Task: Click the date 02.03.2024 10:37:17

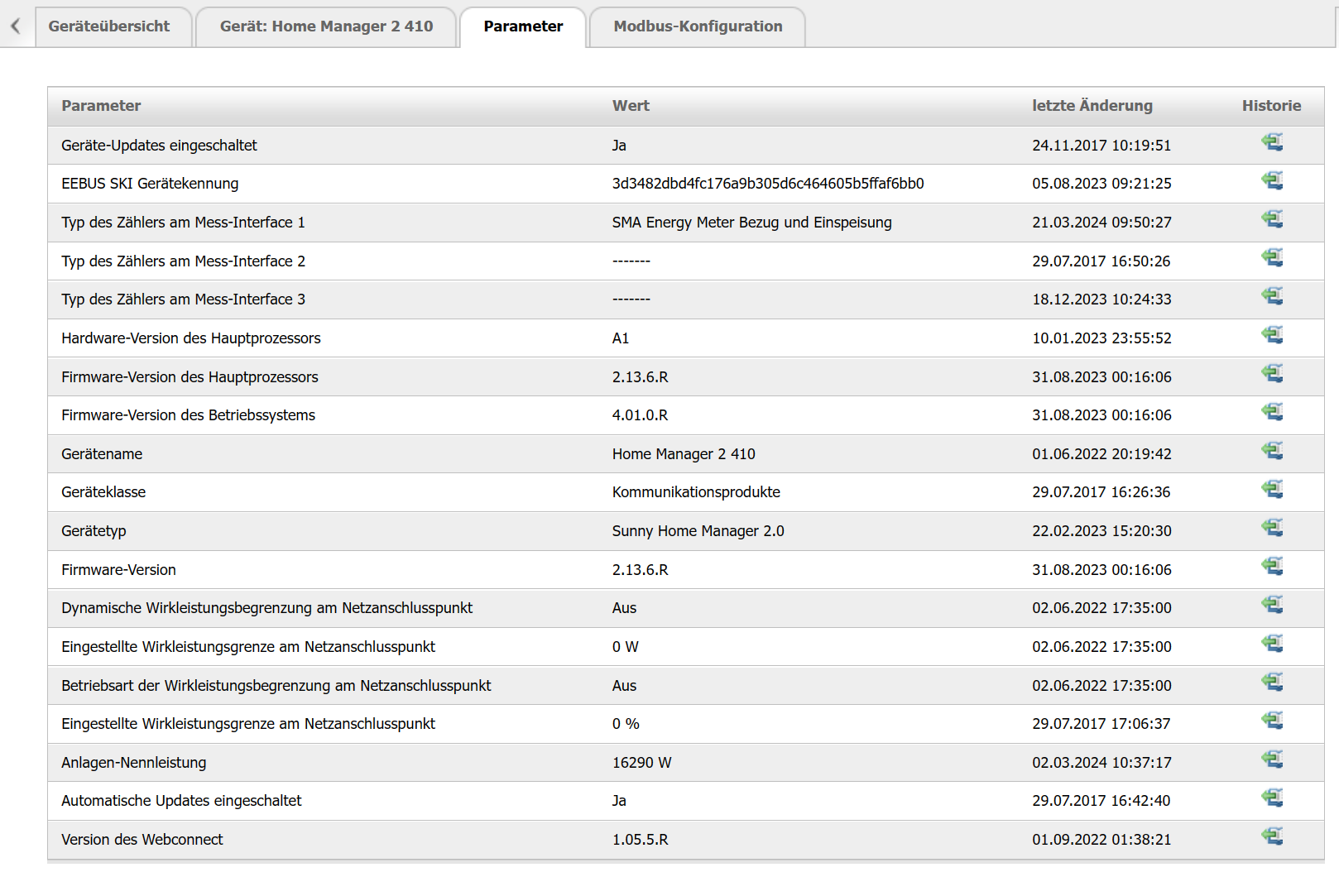Action: (x=1101, y=763)
